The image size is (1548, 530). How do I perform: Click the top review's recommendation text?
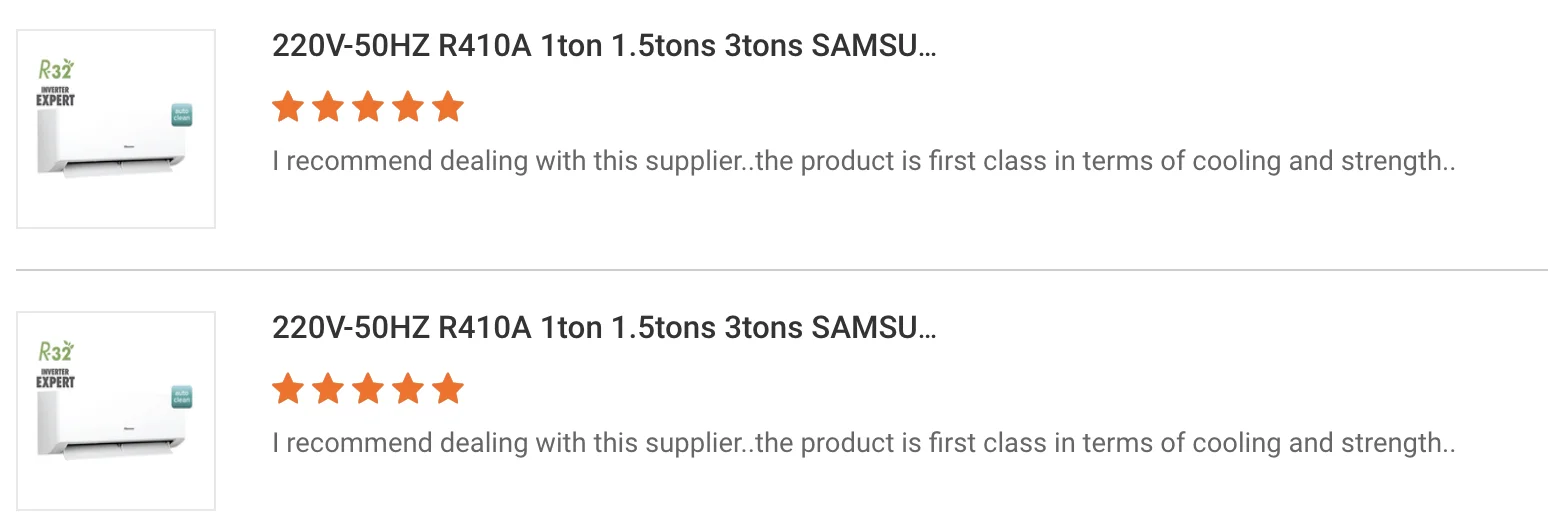click(863, 161)
